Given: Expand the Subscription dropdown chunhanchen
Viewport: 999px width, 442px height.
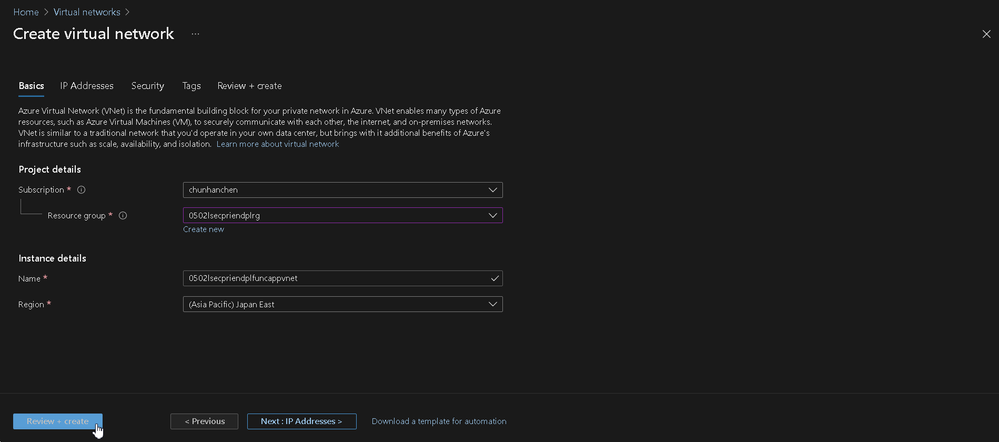Looking at the screenshot, I should click(343, 190).
